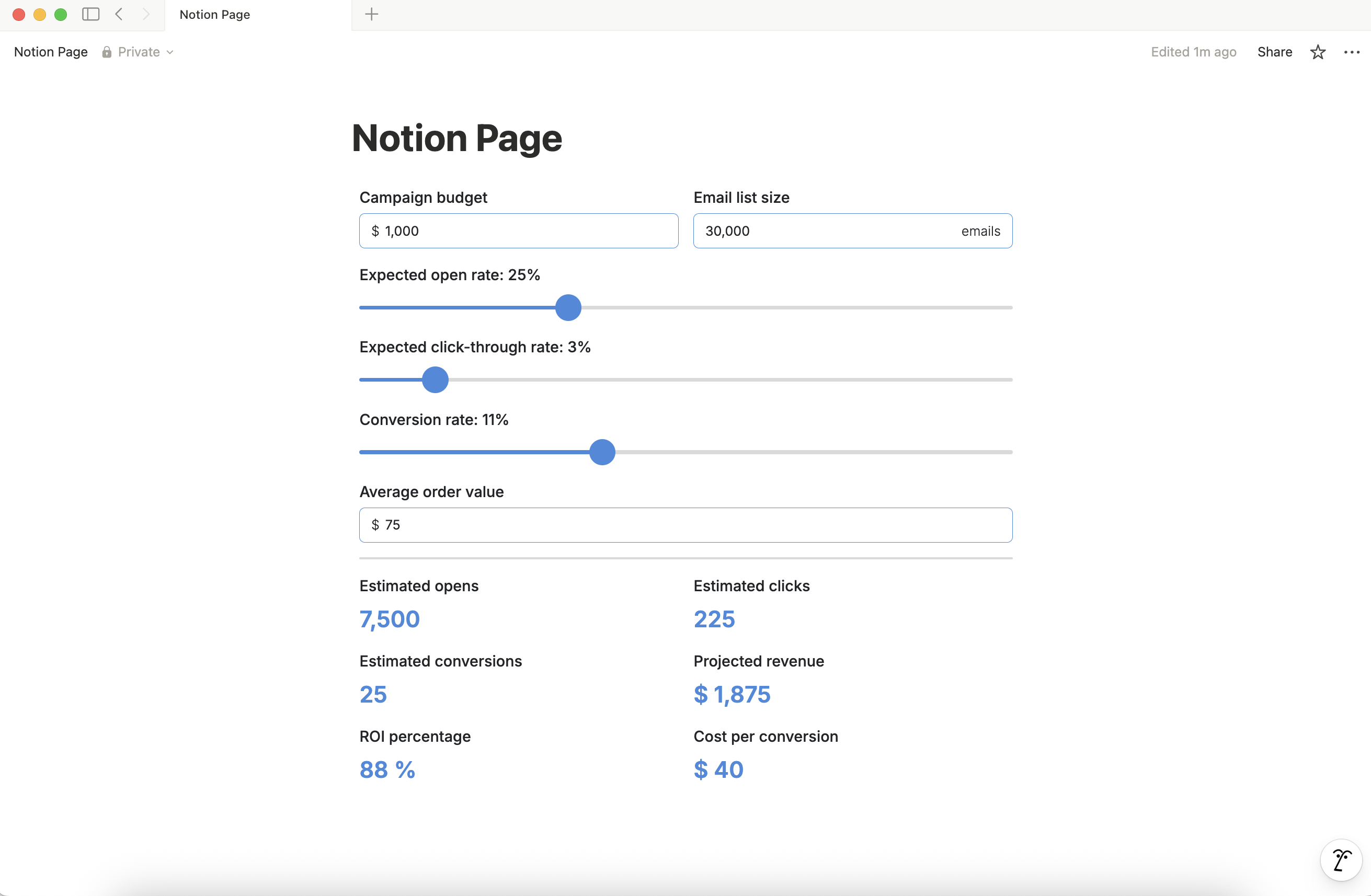Click the back navigation arrow
The image size is (1371, 896).
[118, 15]
